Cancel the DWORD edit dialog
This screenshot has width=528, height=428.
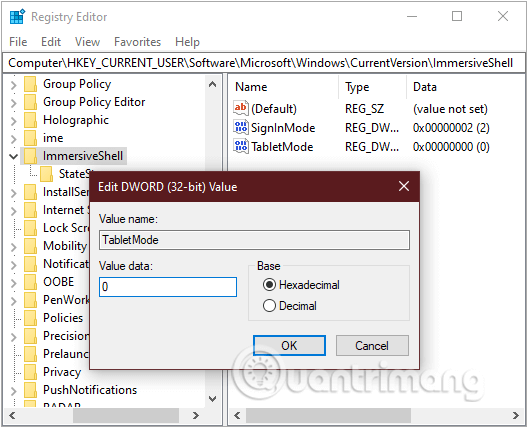point(372,345)
